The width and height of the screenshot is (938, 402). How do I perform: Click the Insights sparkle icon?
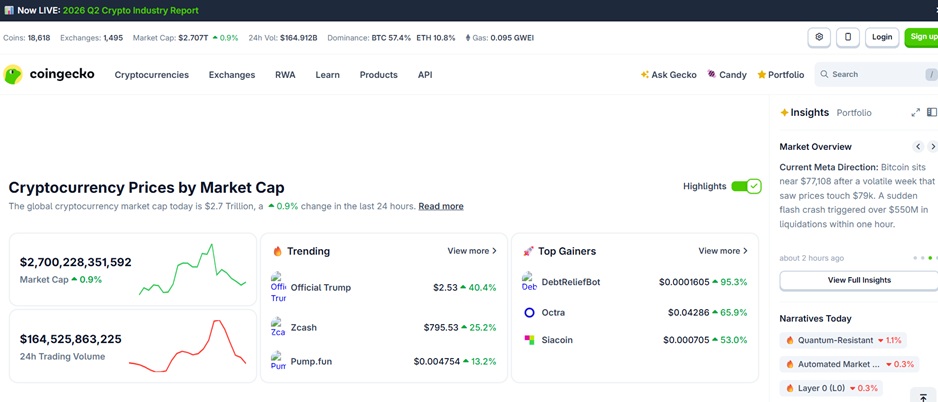(784, 112)
